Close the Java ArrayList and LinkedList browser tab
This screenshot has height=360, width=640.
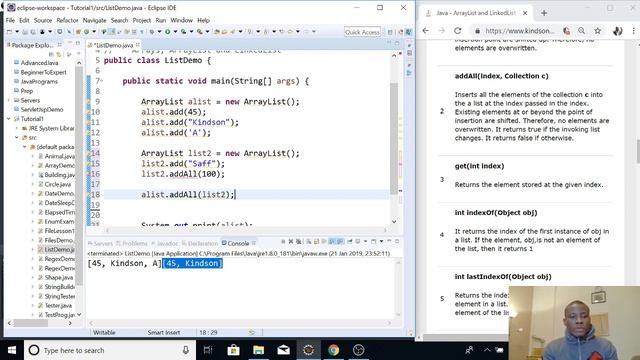pyautogui.click(x=525, y=13)
